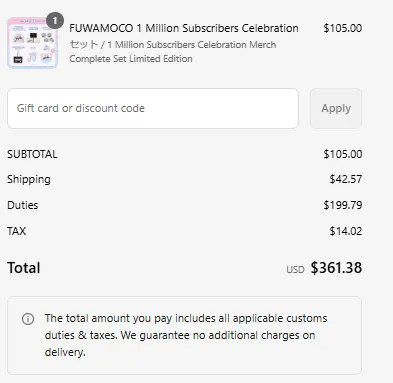Open the FUWAMOCO merch set thumbnail
This screenshot has width=393, height=383.
click(x=33, y=43)
